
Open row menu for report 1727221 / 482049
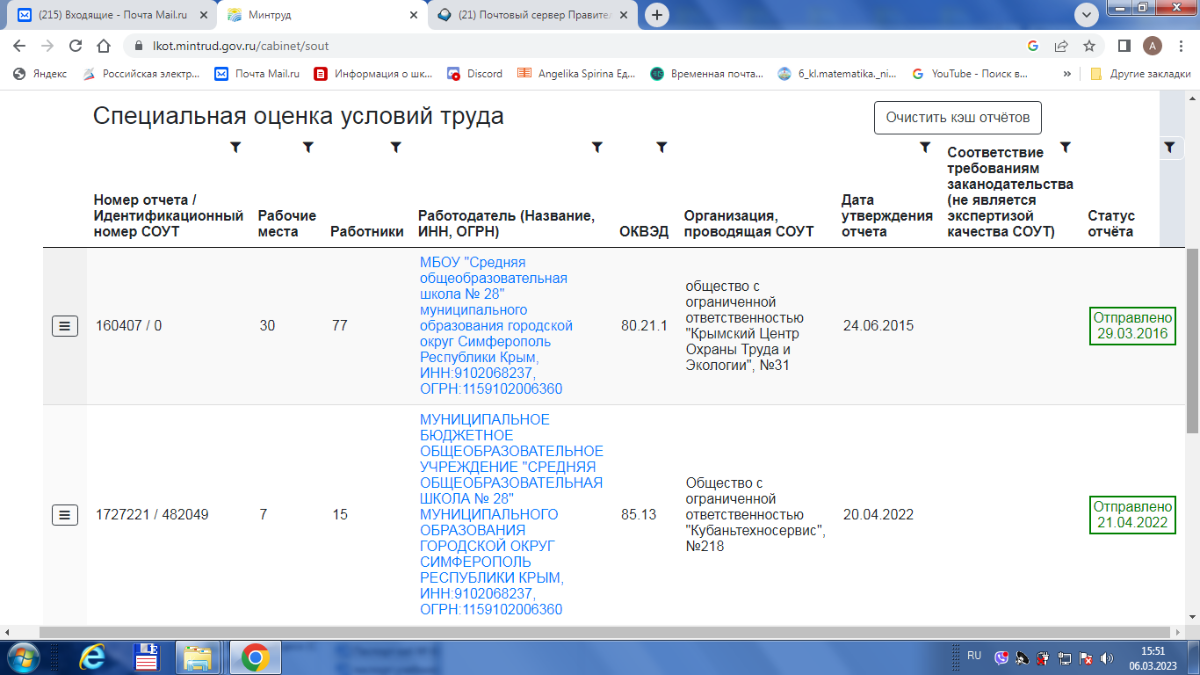tap(65, 515)
